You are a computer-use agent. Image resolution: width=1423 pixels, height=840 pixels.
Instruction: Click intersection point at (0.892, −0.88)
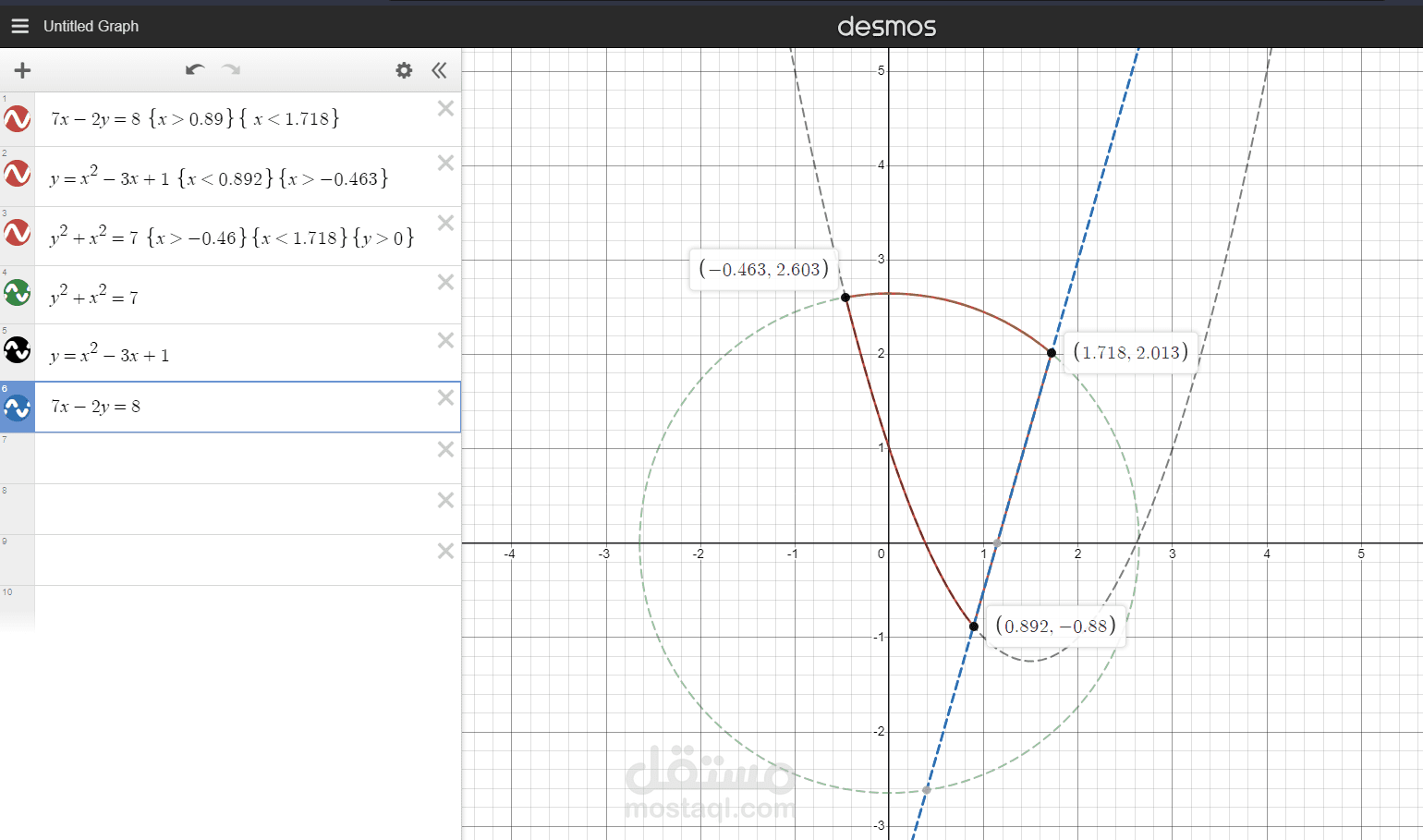tap(974, 627)
